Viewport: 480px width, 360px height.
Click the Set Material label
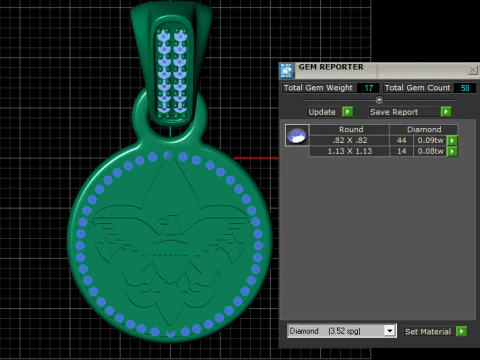pyautogui.click(x=428, y=332)
